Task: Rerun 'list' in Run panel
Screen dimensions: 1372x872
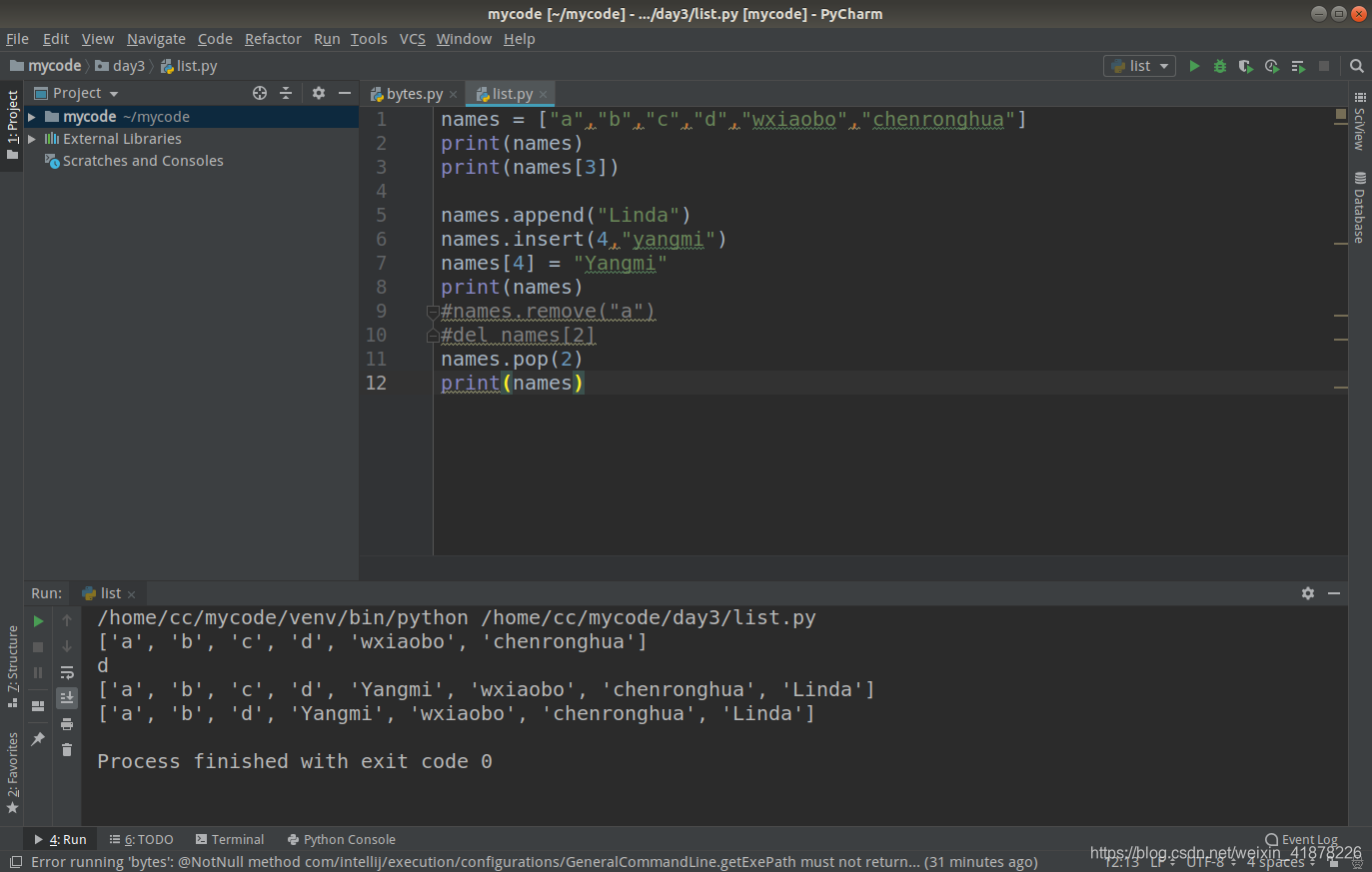Action: click(x=39, y=621)
